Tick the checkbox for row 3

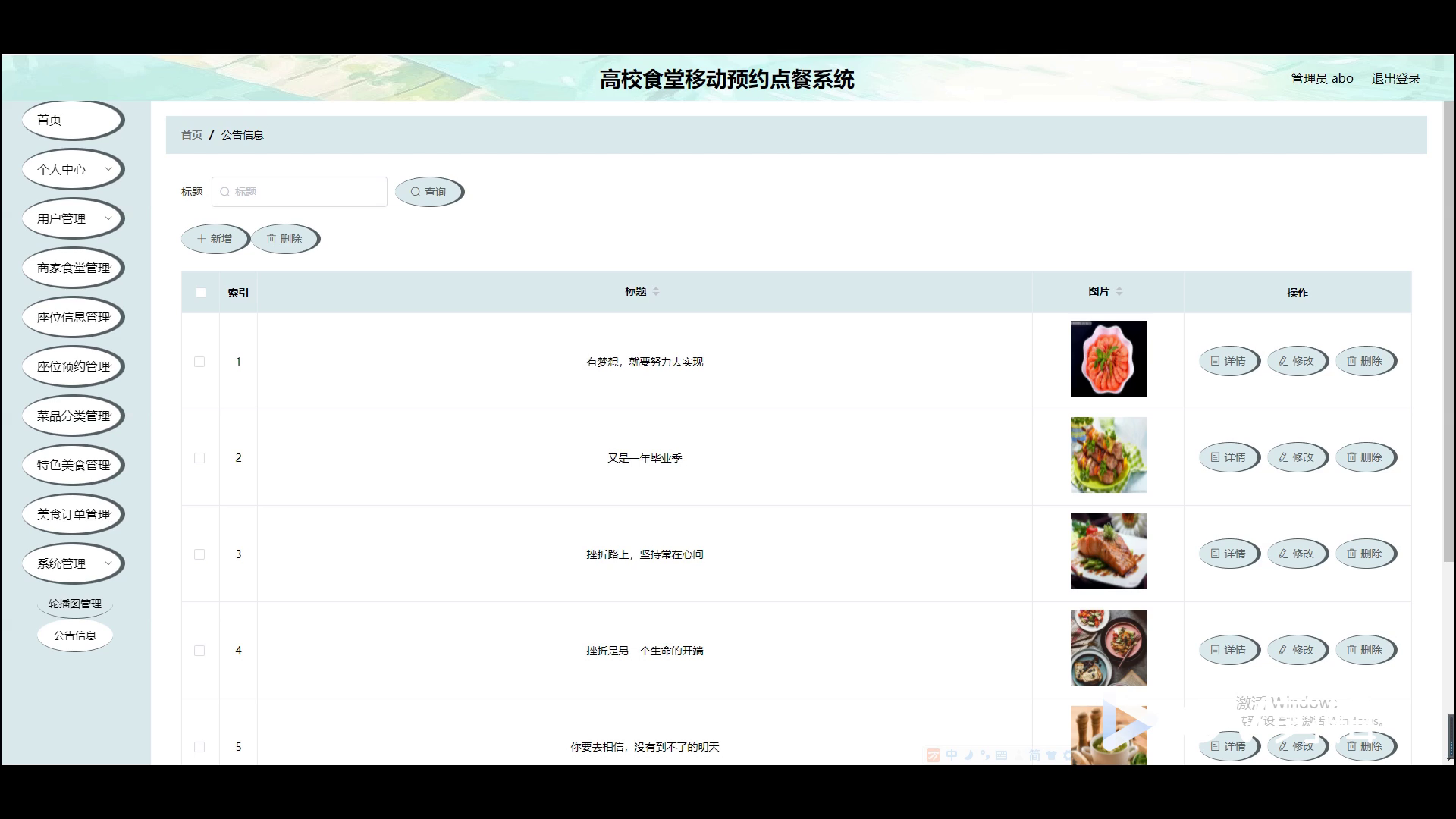199,554
